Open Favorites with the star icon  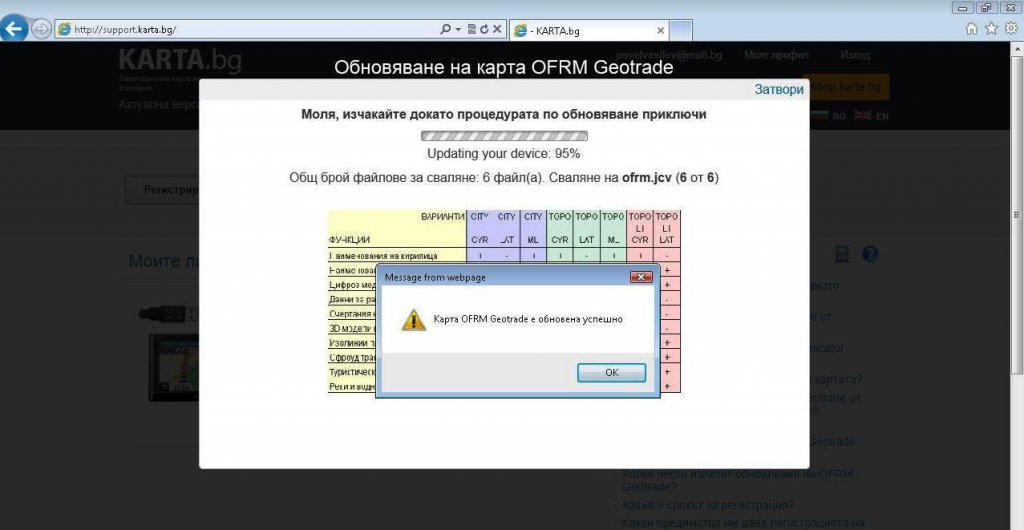pos(991,29)
